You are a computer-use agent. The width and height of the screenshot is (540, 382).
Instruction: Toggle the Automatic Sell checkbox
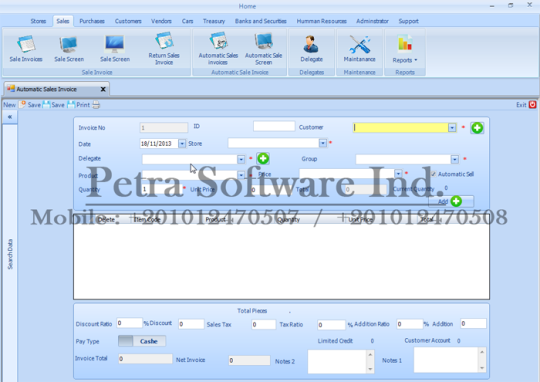[x=434, y=174]
